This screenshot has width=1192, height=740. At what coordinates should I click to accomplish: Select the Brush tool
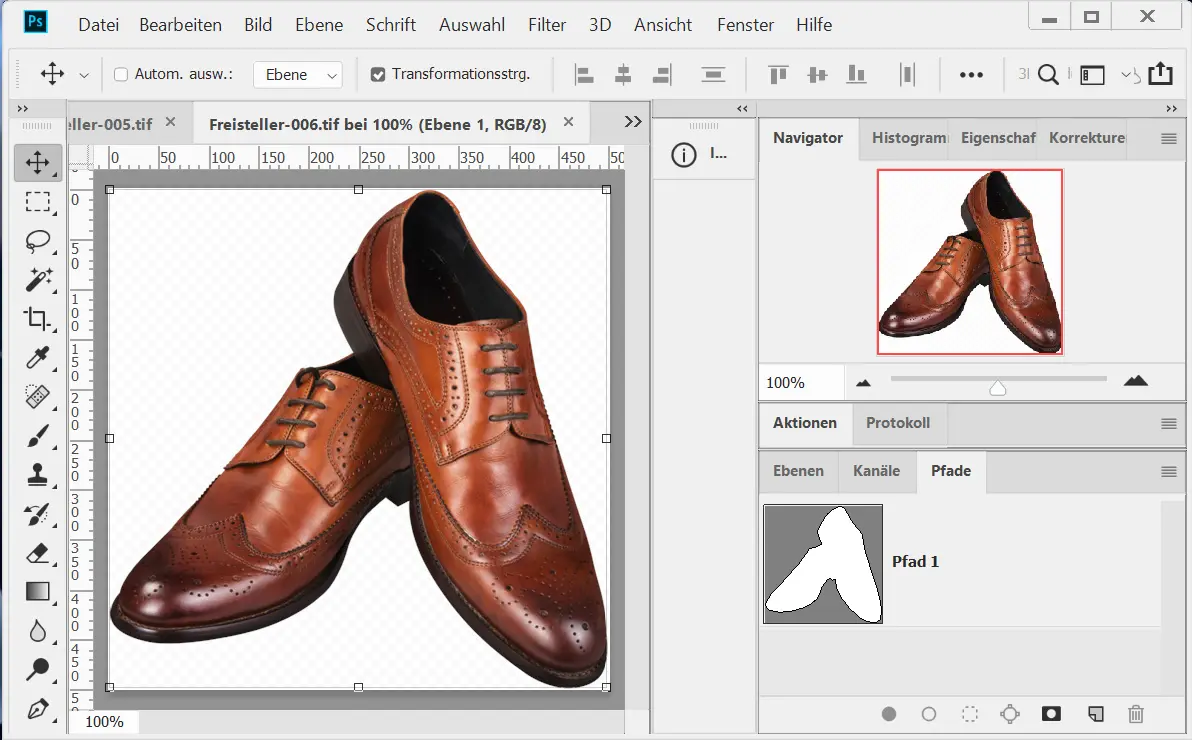[38, 436]
